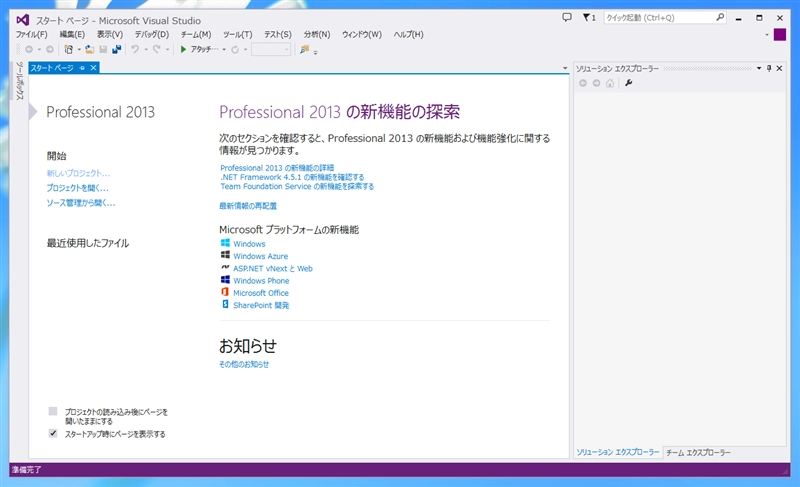Click the Navigate Forward toolbar icon
This screenshot has width=800, height=487.
(49, 49)
